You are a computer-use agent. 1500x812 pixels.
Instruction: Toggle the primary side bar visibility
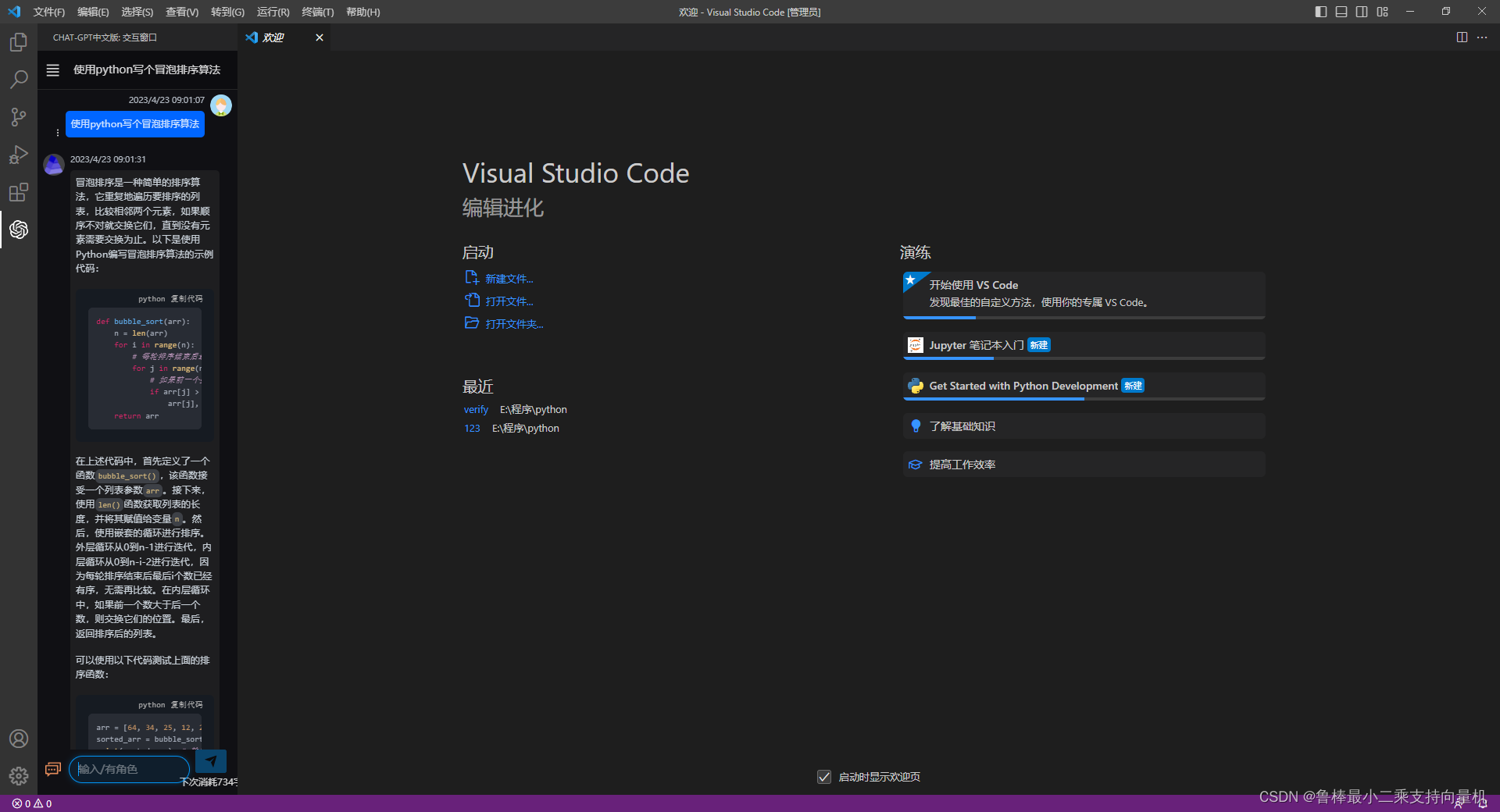(x=1321, y=12)
